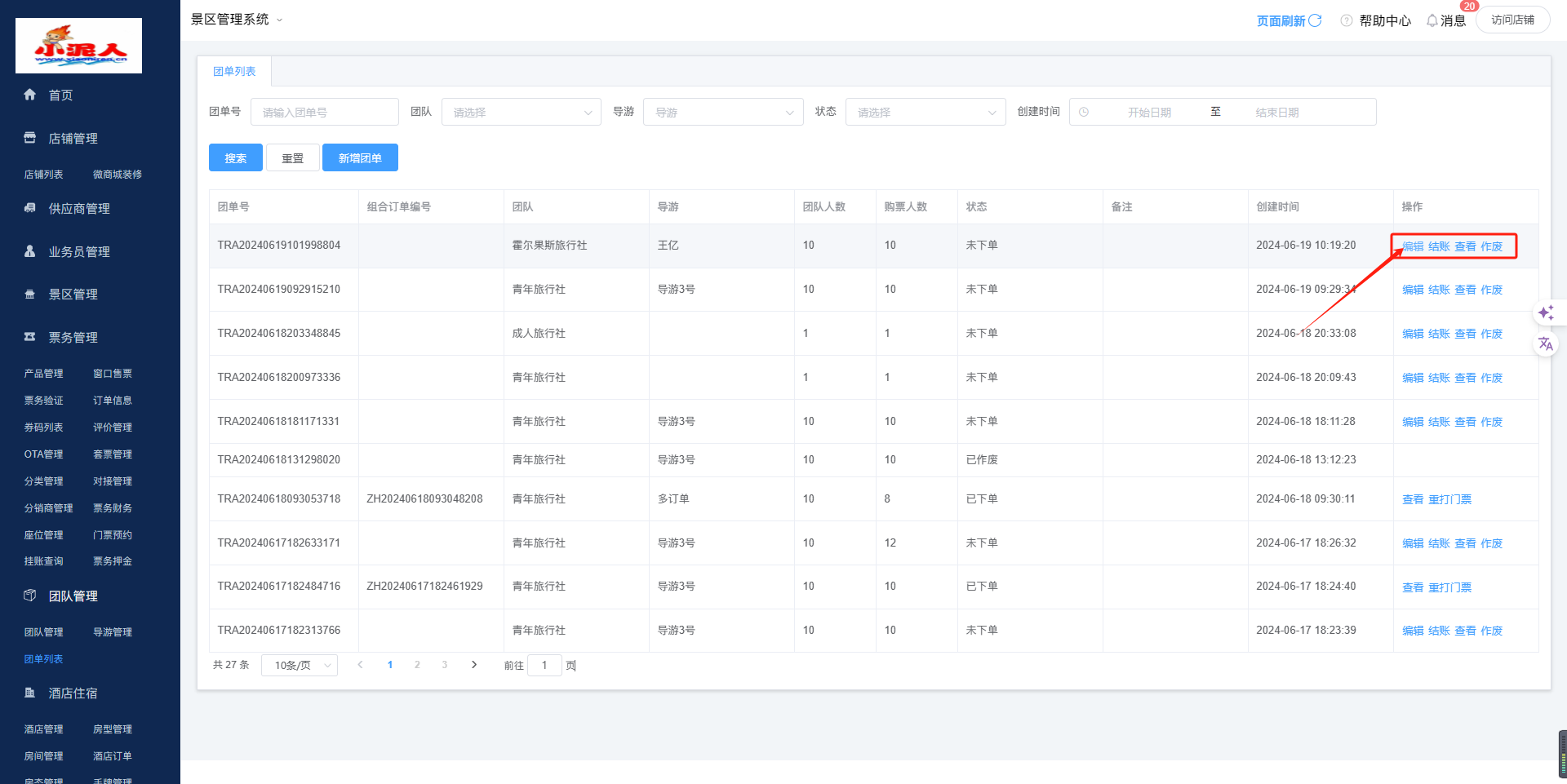Open the 团队 select dropdown
Image resolution: width=1567 pixels, height=784 pixels.
[521, 113]
